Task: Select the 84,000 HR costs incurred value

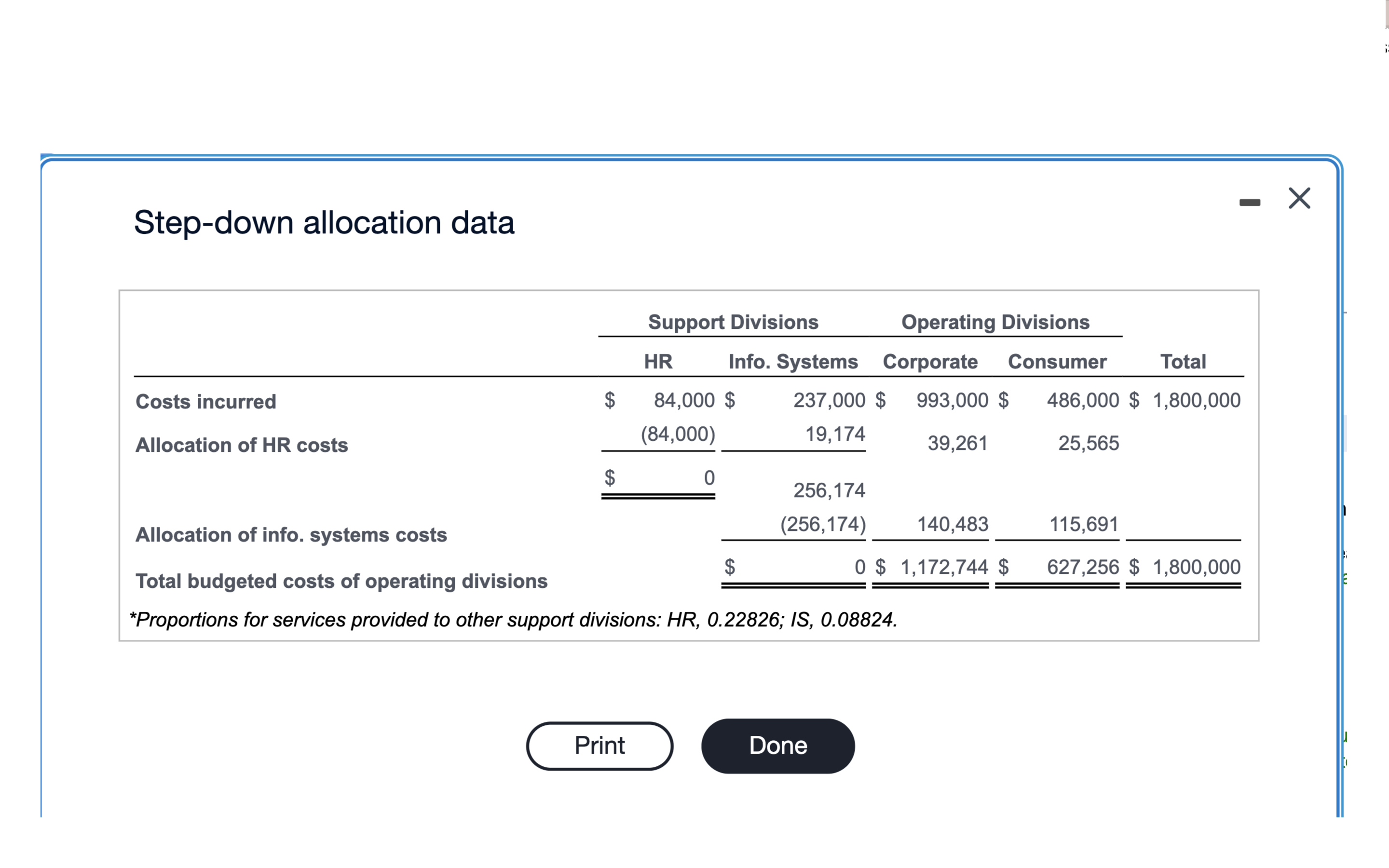Action: 684,400
